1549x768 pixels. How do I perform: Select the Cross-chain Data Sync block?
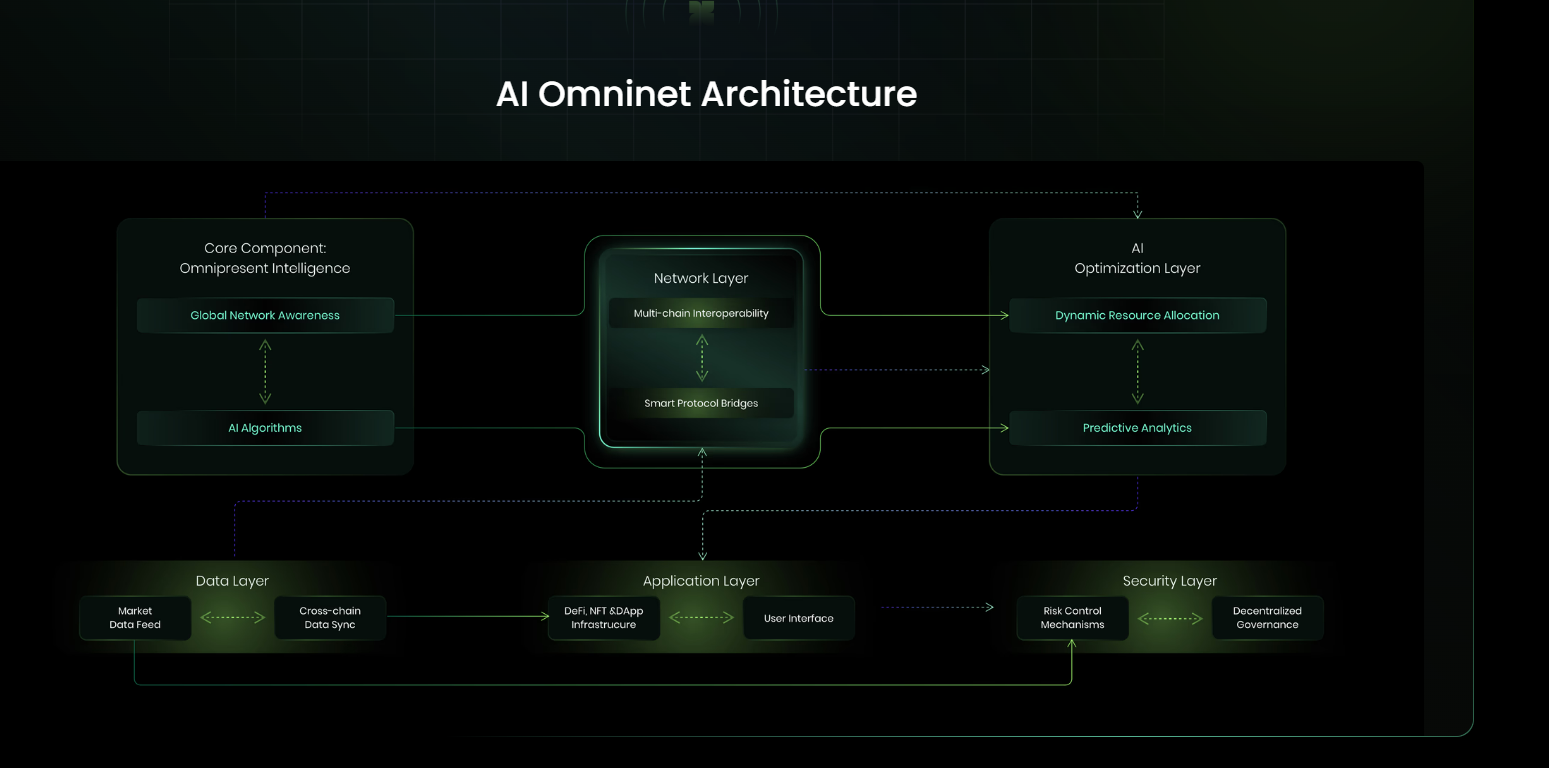click(x=330, y=617)
